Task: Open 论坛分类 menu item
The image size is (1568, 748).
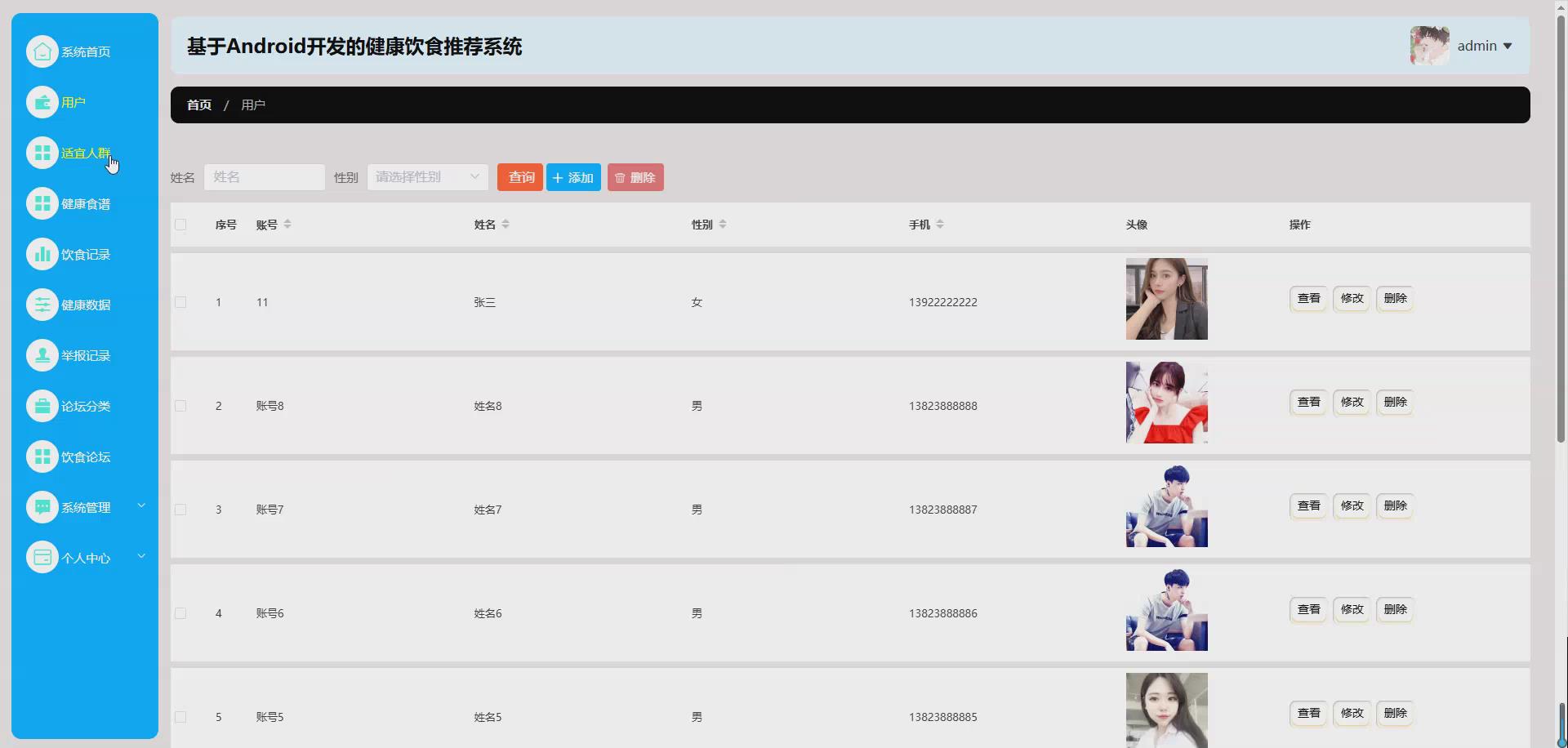Action: tap(86, 406)
